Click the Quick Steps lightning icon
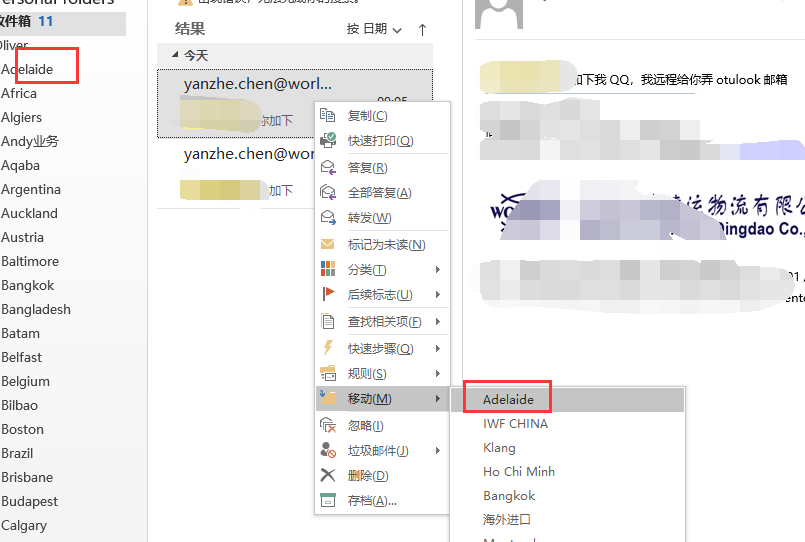 click(x=328, y=348)
